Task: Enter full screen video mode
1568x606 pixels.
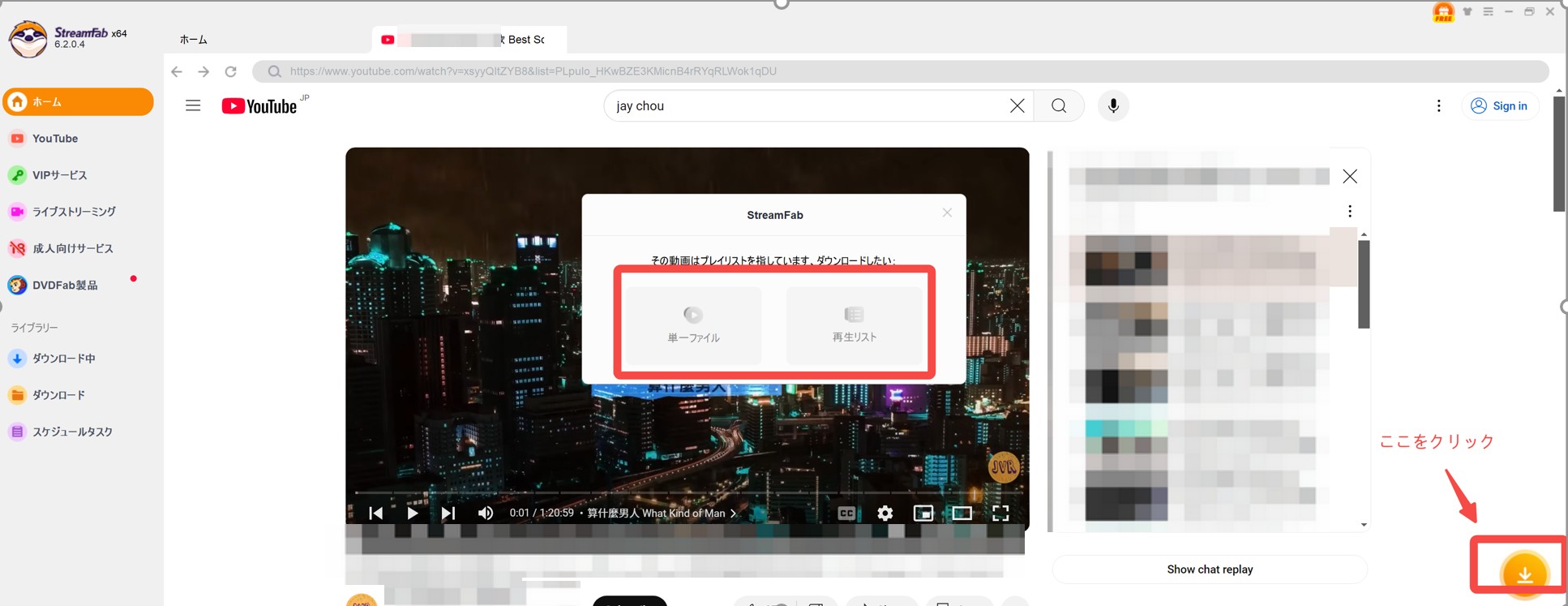Action: [x=1000, y=513]
